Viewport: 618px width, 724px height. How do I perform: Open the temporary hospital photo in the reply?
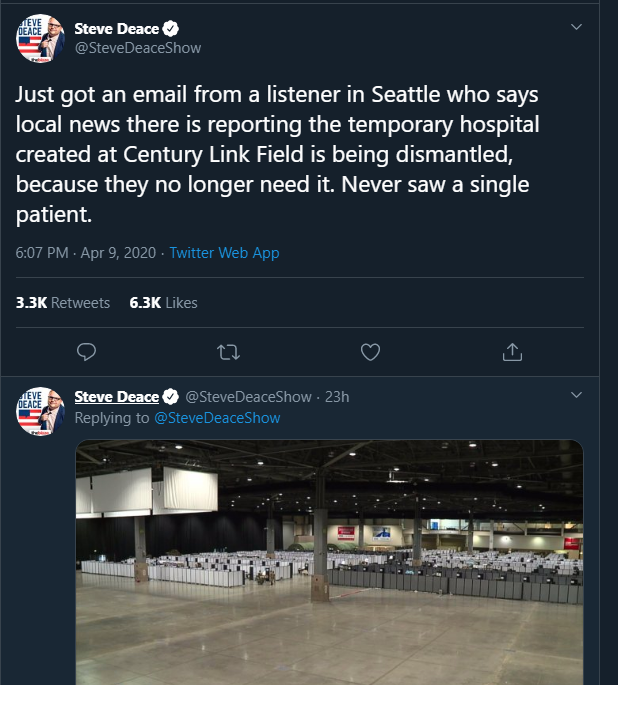coord(329,560)
